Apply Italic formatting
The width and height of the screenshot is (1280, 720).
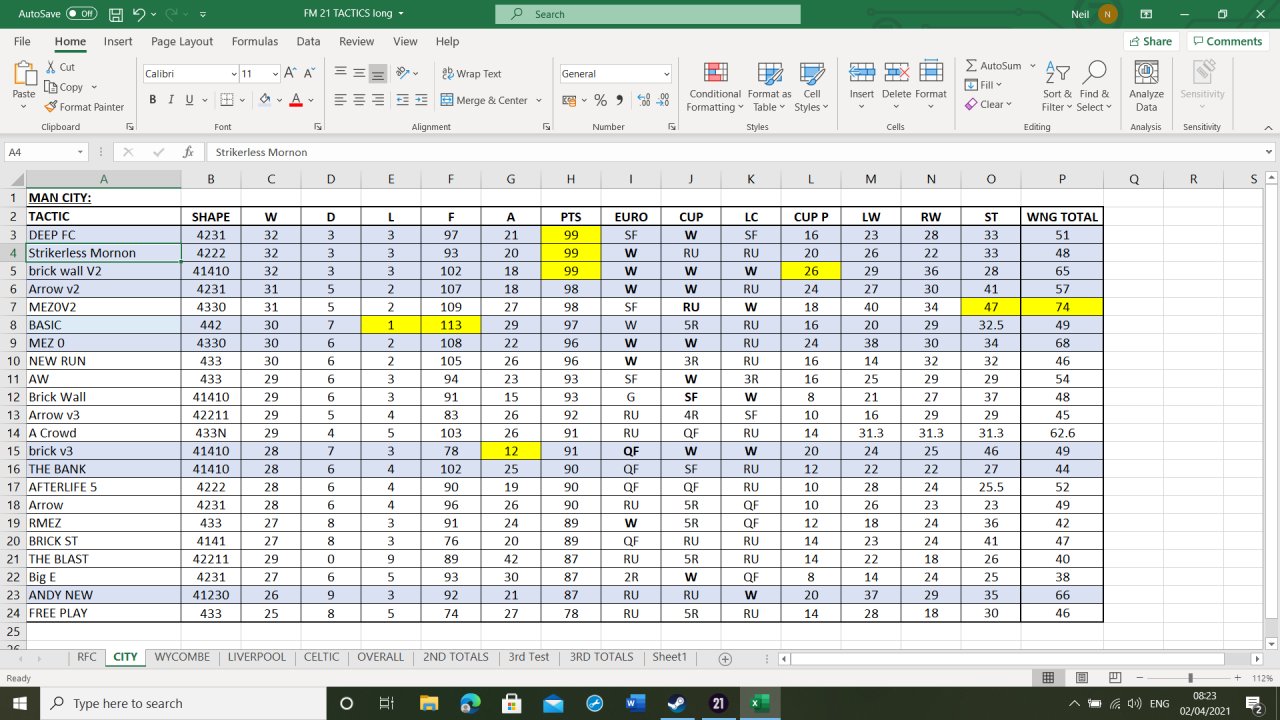coord(171,100)
